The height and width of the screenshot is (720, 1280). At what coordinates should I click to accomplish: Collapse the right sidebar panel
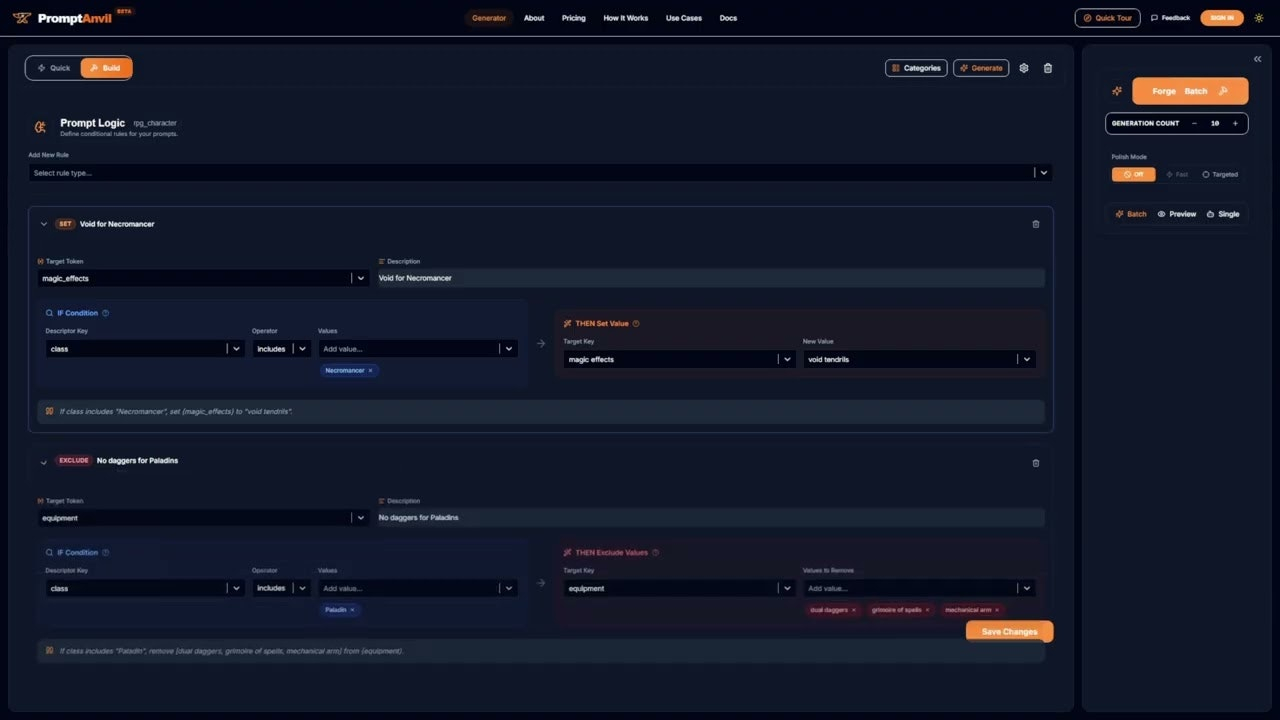pos(1257,59)
